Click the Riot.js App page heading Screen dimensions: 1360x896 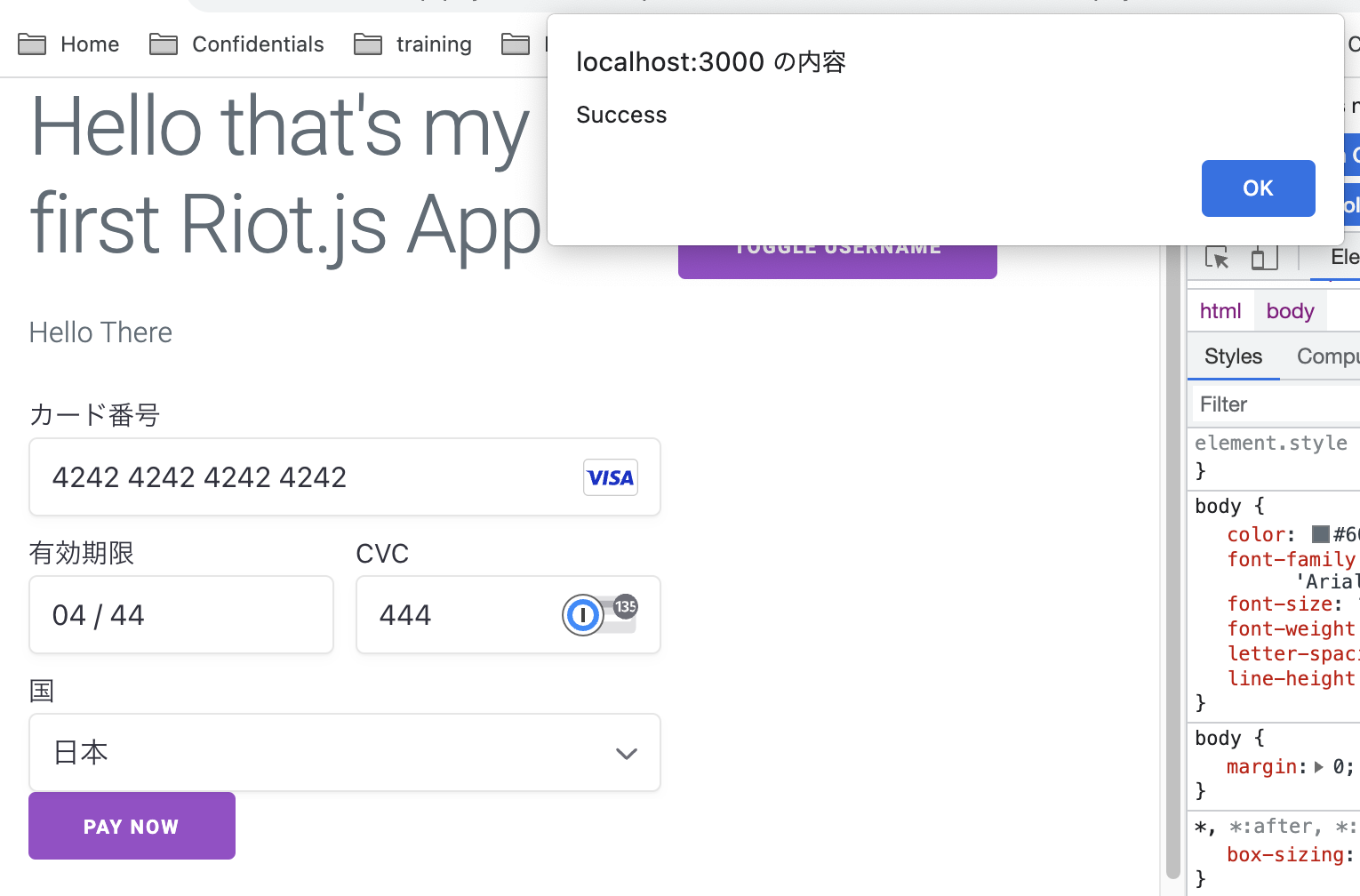284,175
